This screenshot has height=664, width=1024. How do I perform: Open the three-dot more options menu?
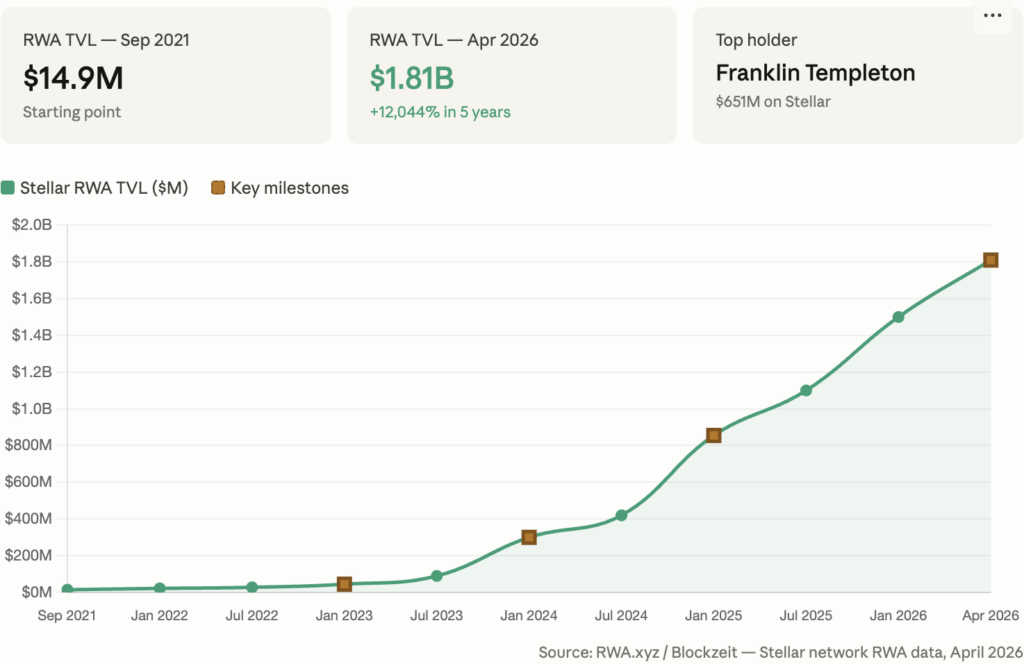coord(992,16)
